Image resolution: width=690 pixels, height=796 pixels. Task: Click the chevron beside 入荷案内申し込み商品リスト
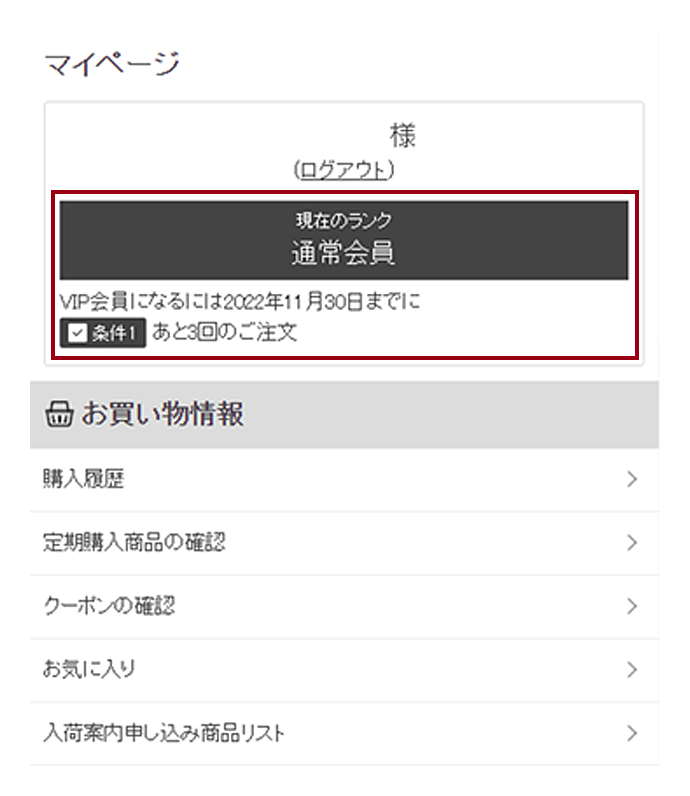coord(632,734)
